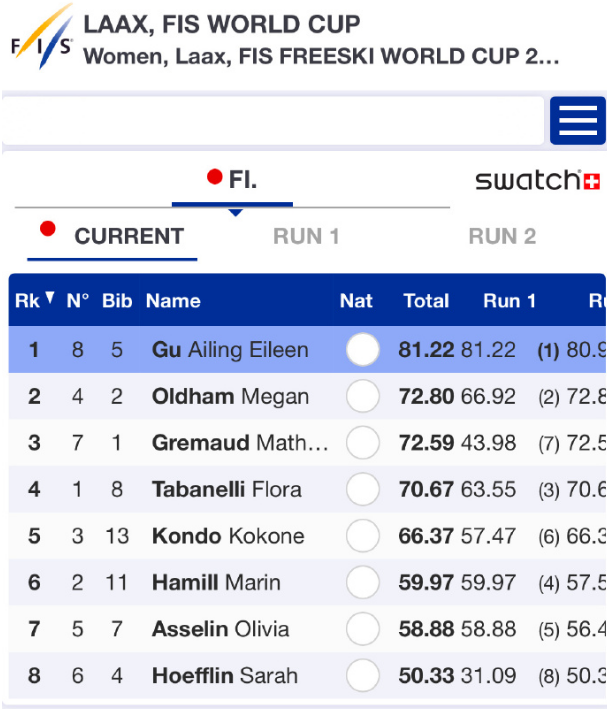607x709 pixels.
Task: Switch to the RUN 1 tab
Action: point(306,237)
